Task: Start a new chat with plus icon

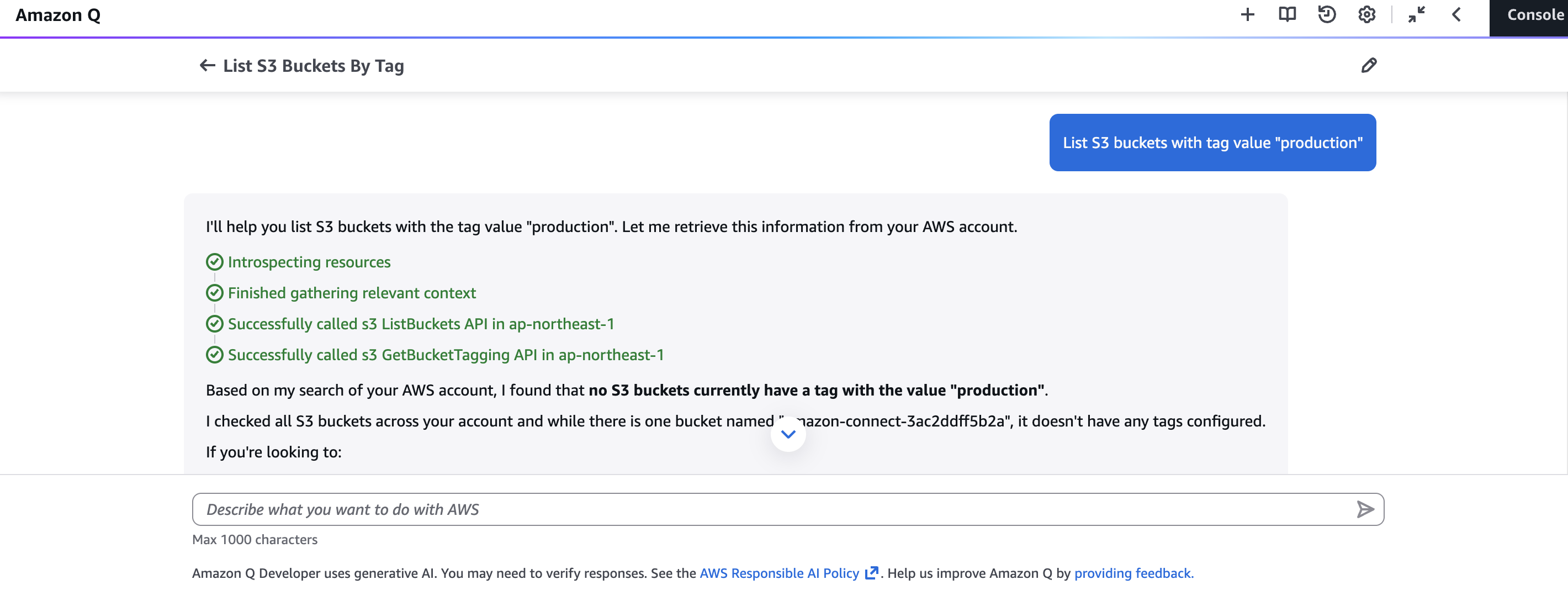Action: point(1247,14)
